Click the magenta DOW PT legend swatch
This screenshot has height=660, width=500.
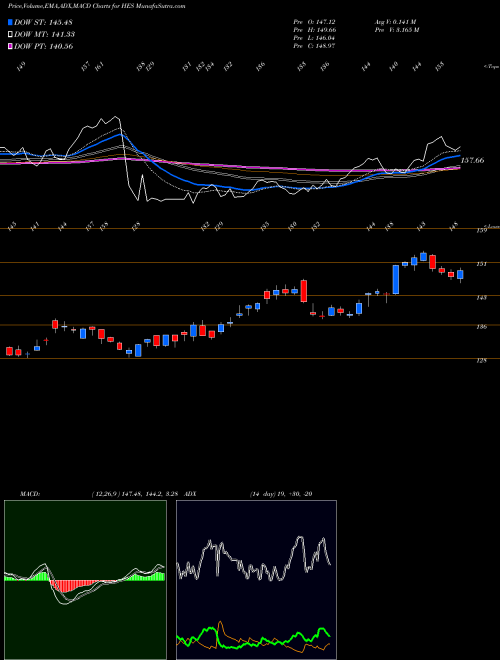[10, 46]
